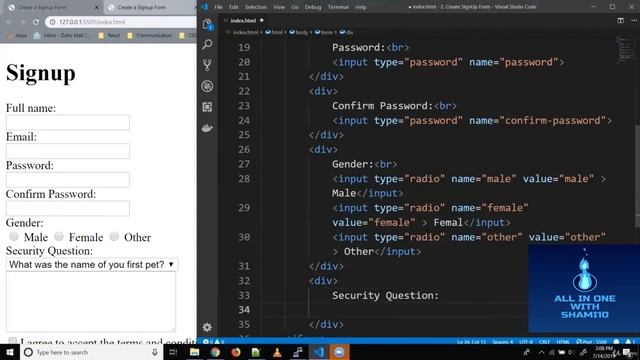
Task: Change the HTML language mode
Action: point(563,342)
